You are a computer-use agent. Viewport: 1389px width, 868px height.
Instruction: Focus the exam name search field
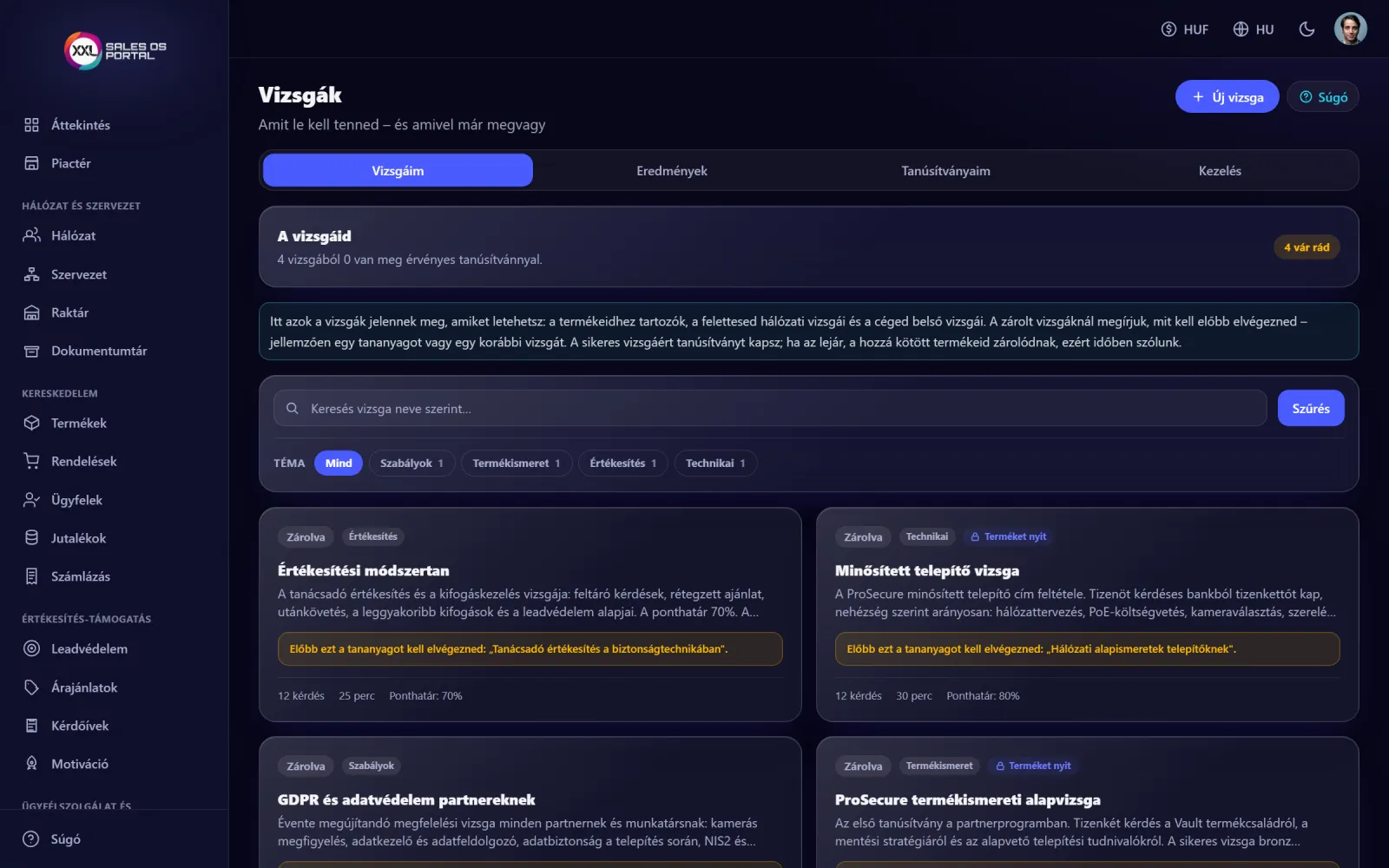coord(770,408)
